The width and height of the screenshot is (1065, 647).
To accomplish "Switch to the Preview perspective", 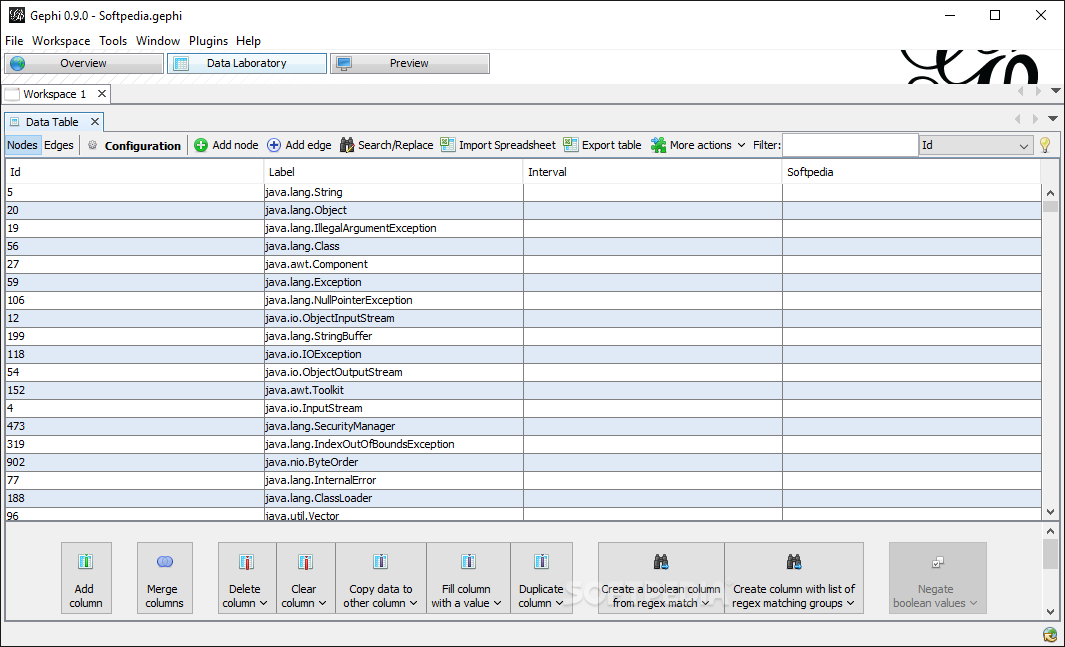I will point(410,63).
